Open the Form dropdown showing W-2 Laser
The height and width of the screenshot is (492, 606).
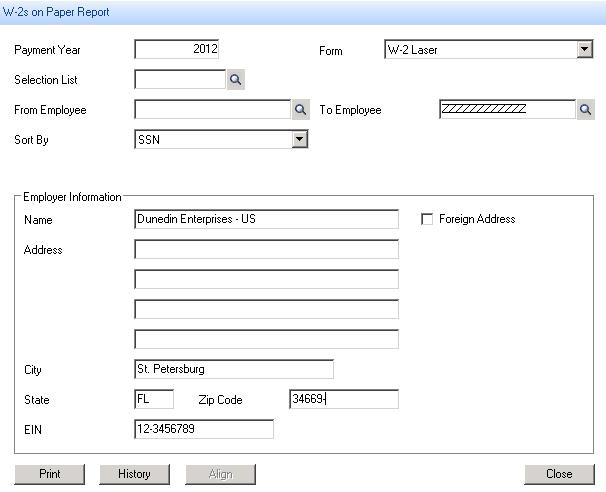(x=585, y=50)
